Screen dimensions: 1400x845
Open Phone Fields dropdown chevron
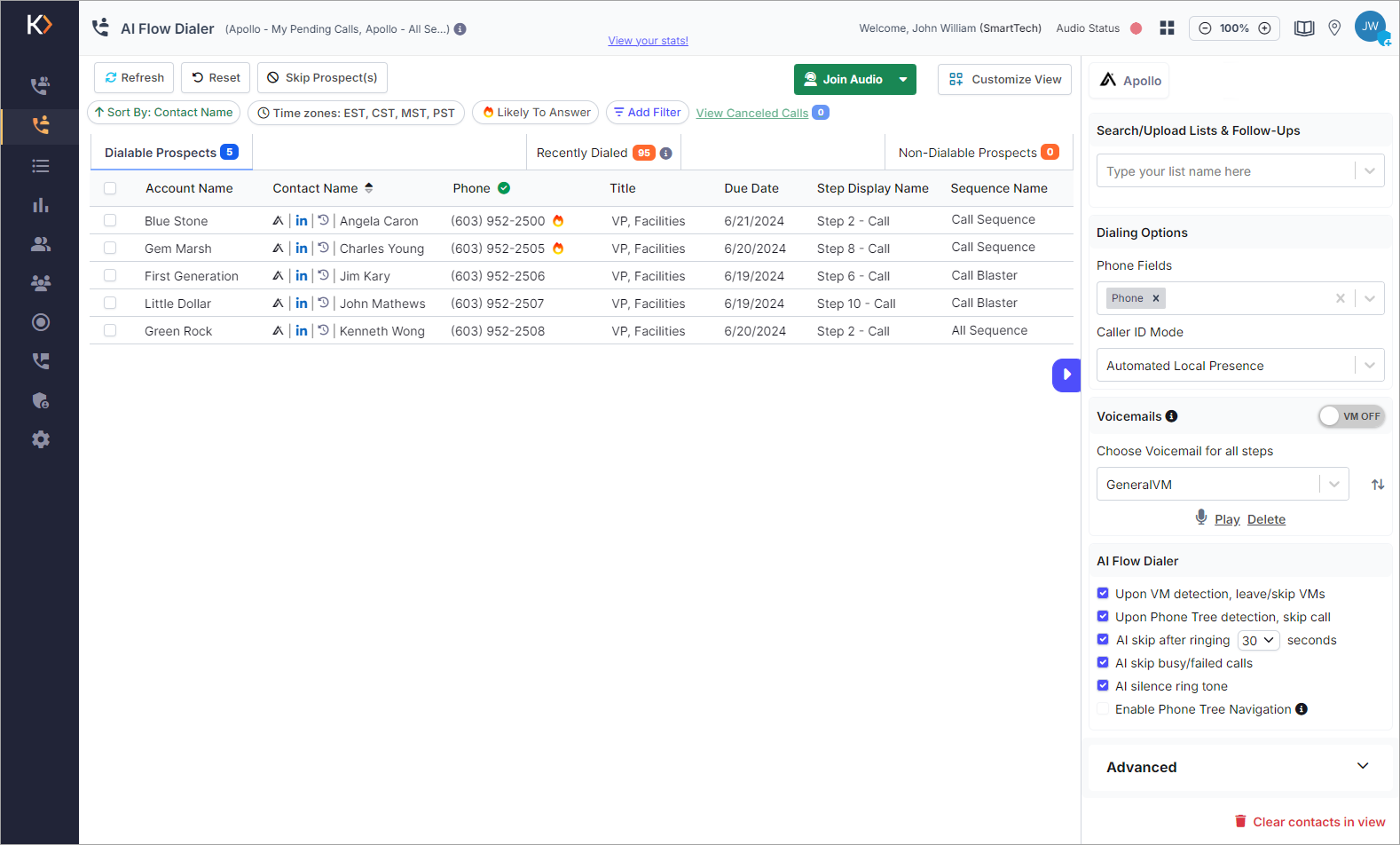(1370, 298)
